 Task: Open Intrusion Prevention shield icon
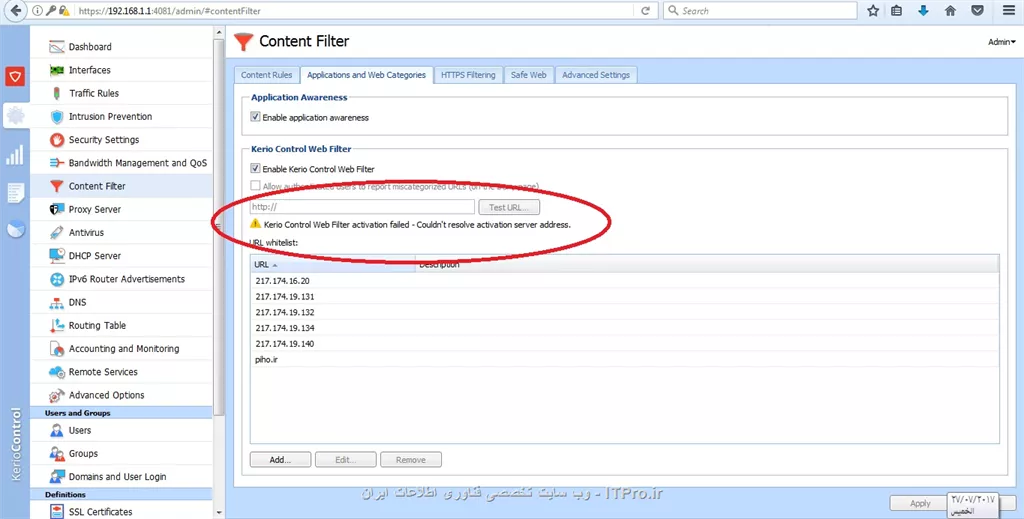(x=57, y=117)
